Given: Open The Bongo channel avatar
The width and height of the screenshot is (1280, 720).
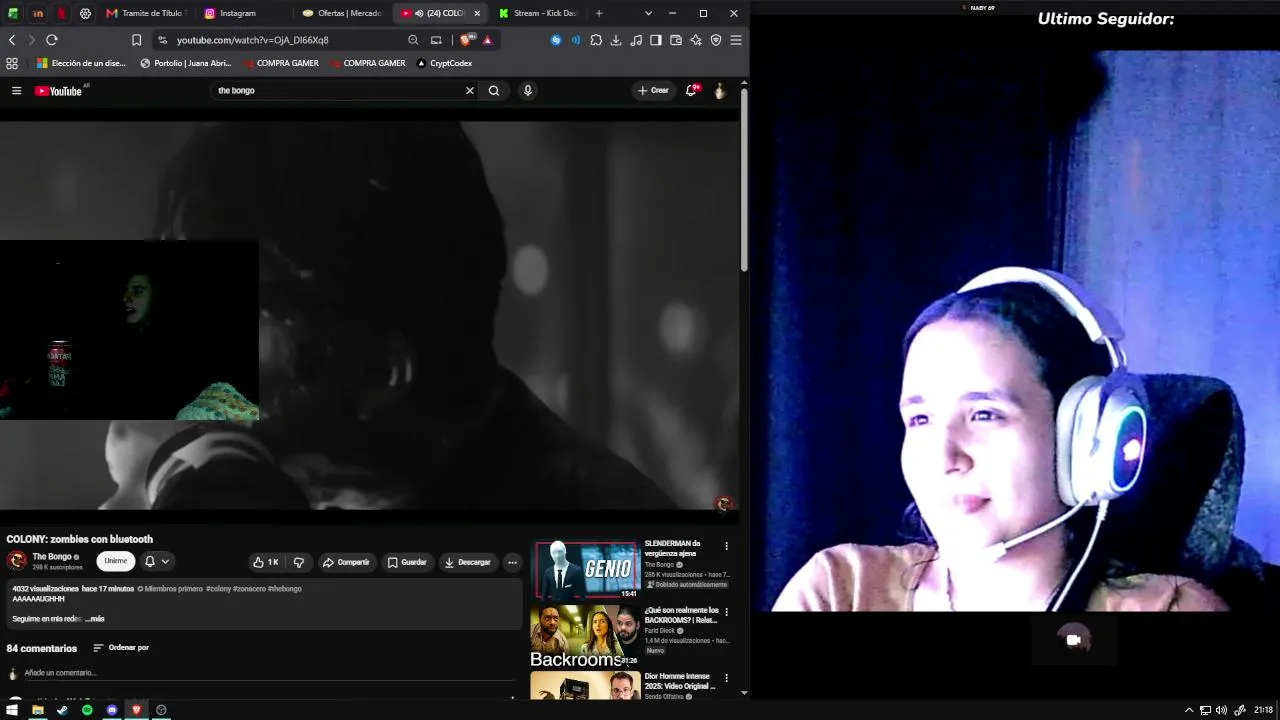Looking at the screenshot, I should pyautogui.click(x=17, y=562).
